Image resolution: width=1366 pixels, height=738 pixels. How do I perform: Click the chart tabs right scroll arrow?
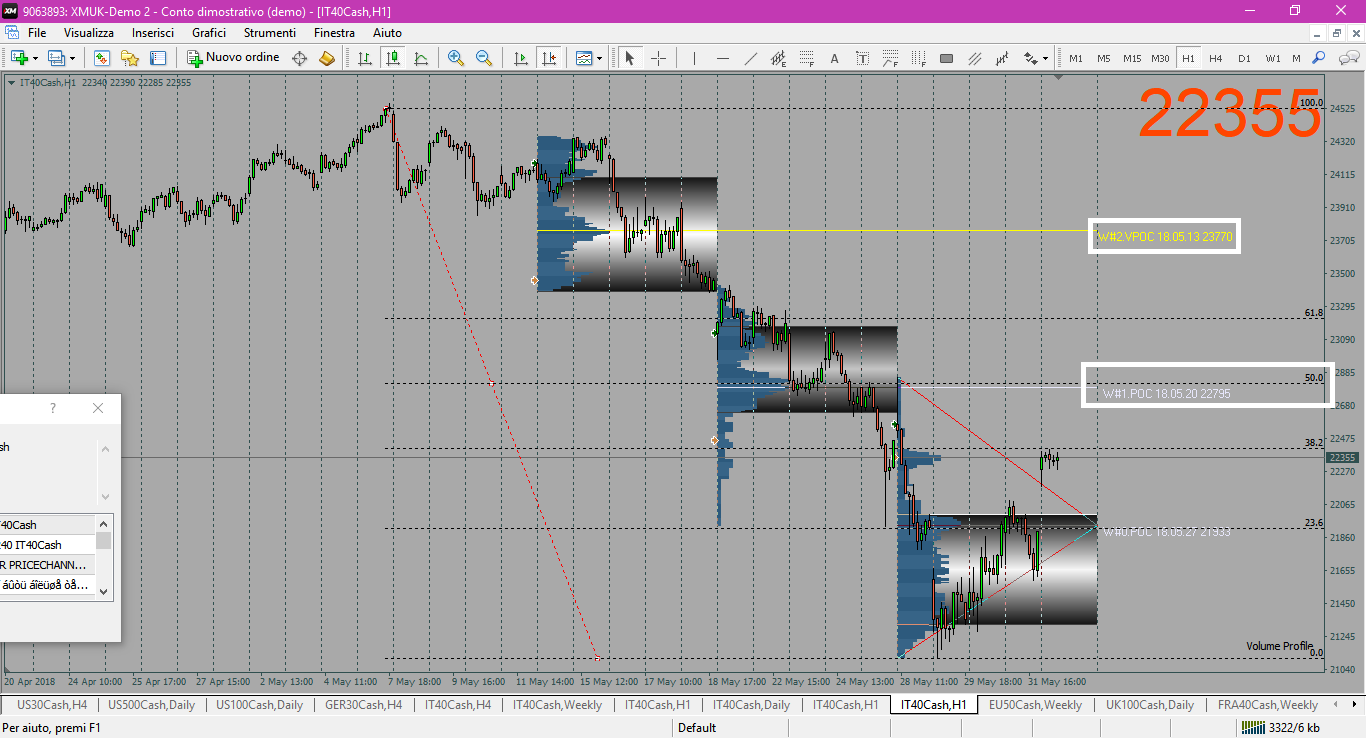click(1356, 705)
